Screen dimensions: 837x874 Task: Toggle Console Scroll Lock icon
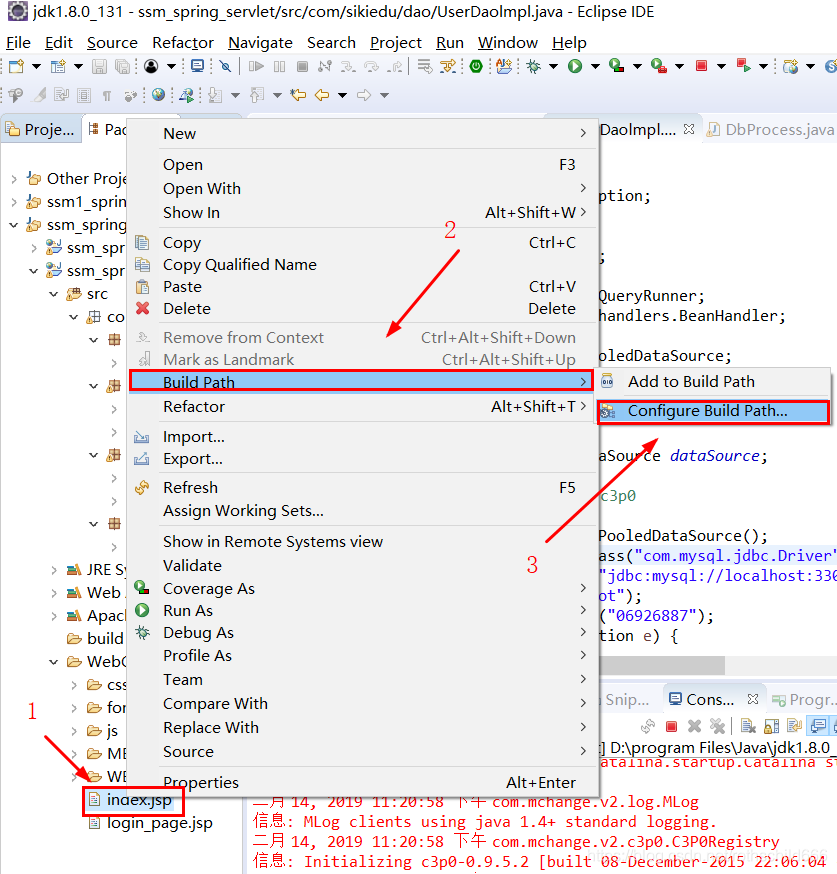[772, 726]
